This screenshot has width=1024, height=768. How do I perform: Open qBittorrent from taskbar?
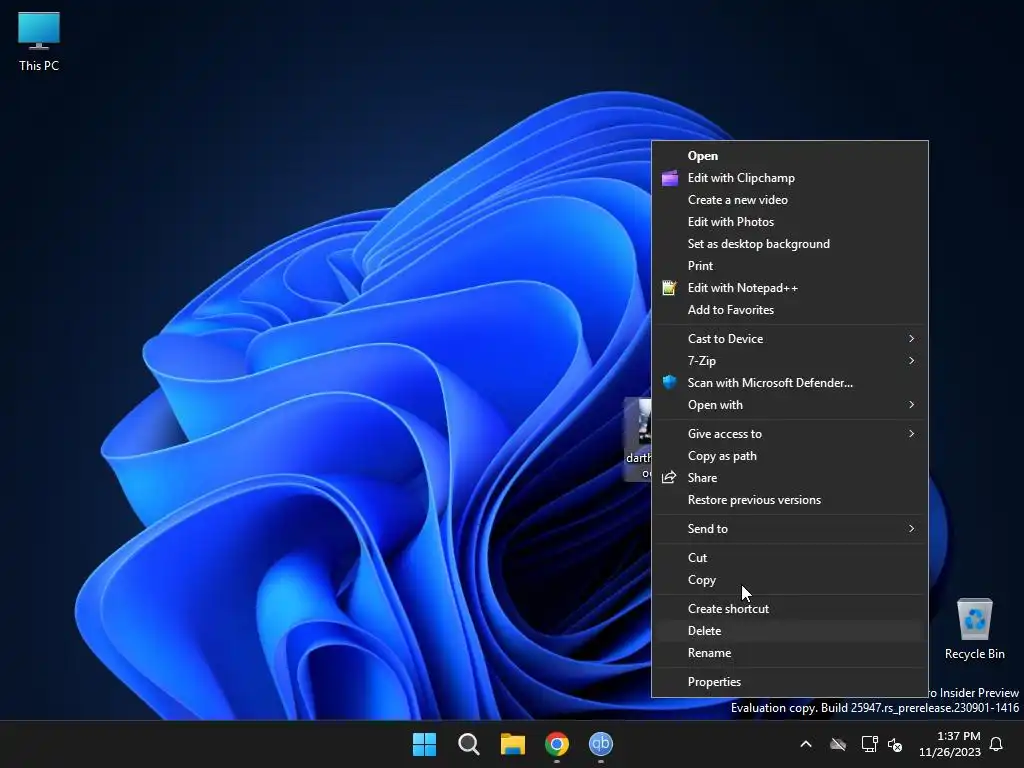(601, 744)
